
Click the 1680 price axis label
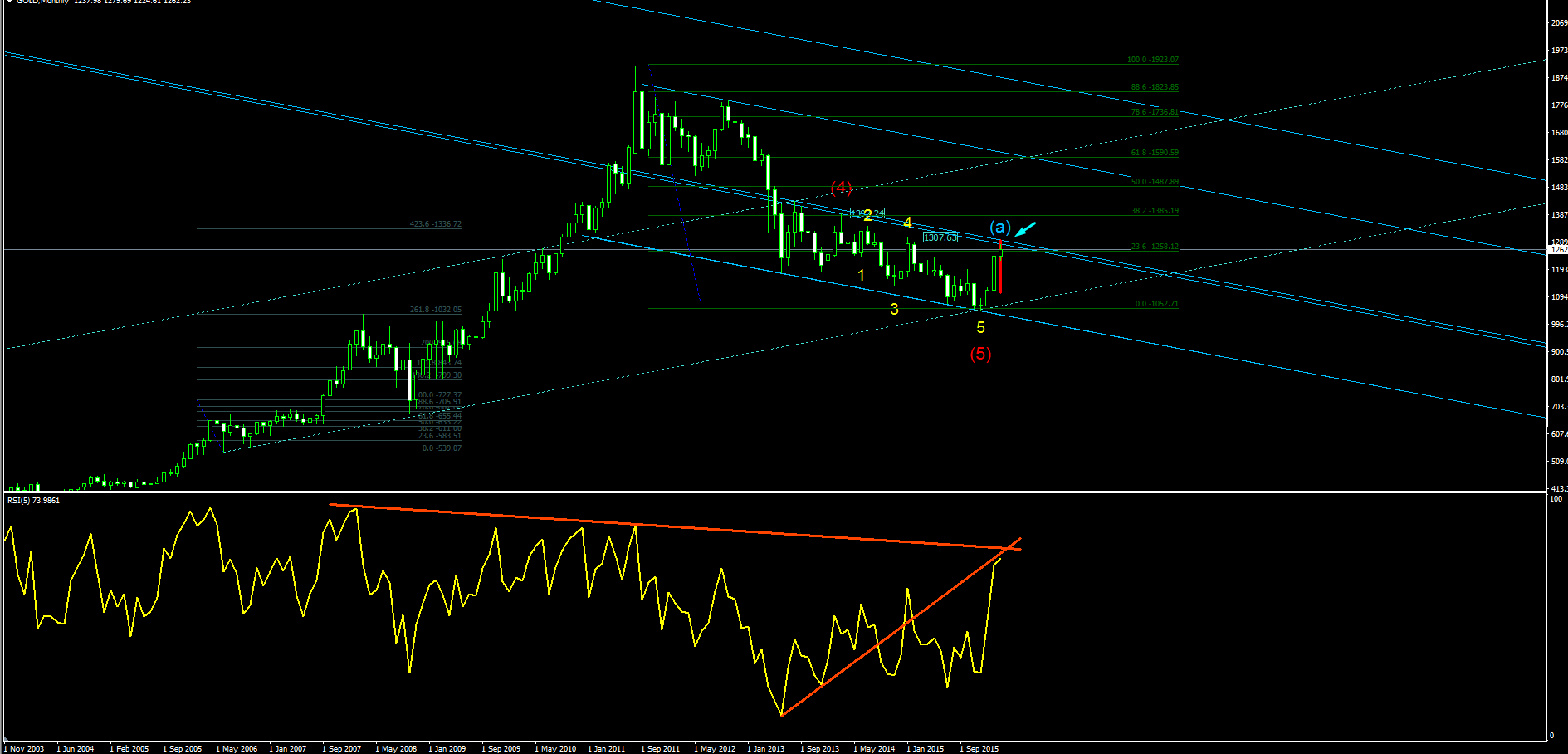[x=1559, y=133]
